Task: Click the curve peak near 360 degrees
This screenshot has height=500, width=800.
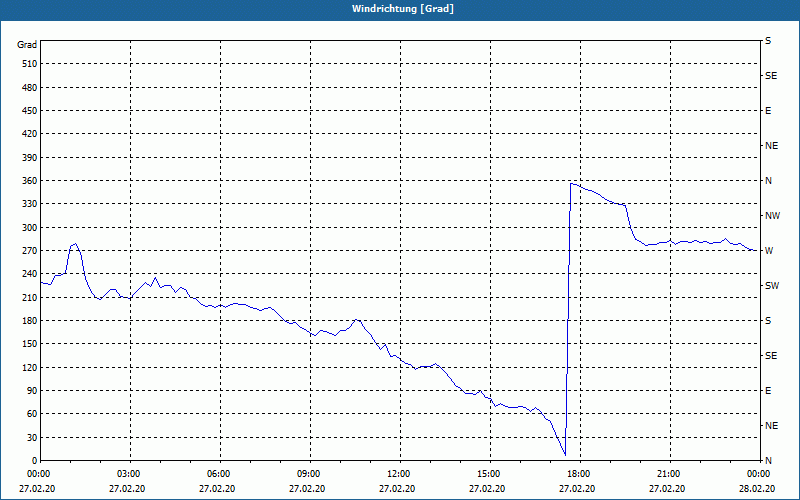Action: (x=572, y=183)
